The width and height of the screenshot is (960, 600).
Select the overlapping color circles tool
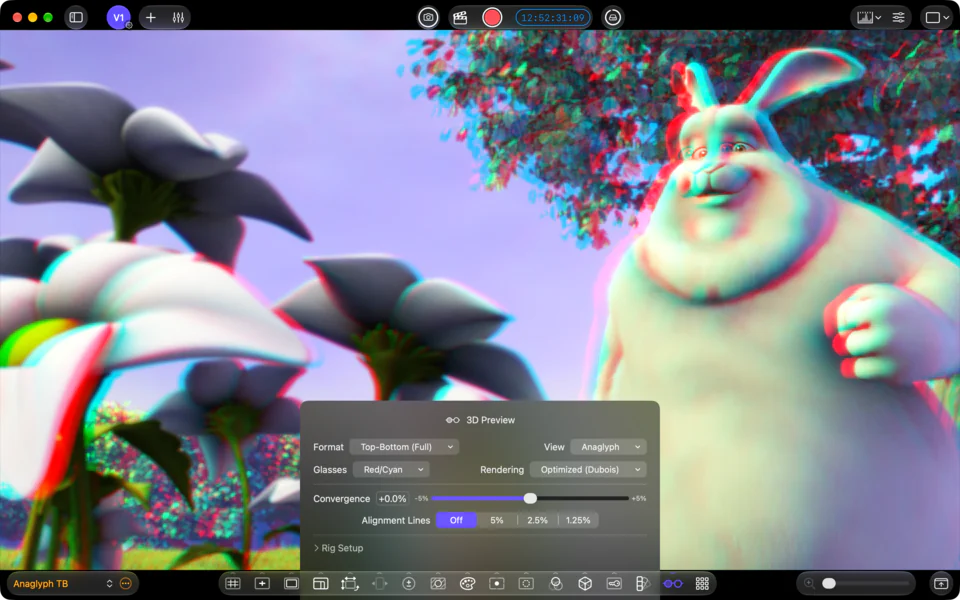(x=556, y=583)
